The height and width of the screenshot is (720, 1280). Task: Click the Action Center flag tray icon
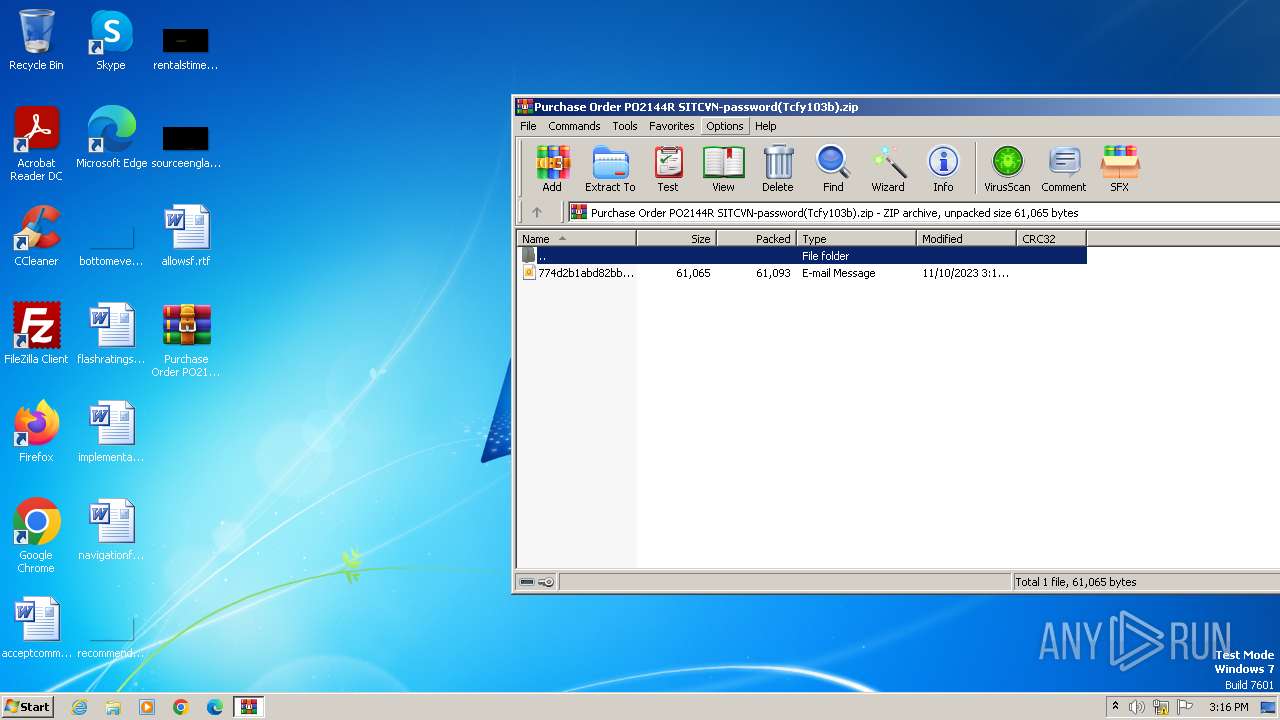pyautogui.click(x=1185, y=707)
